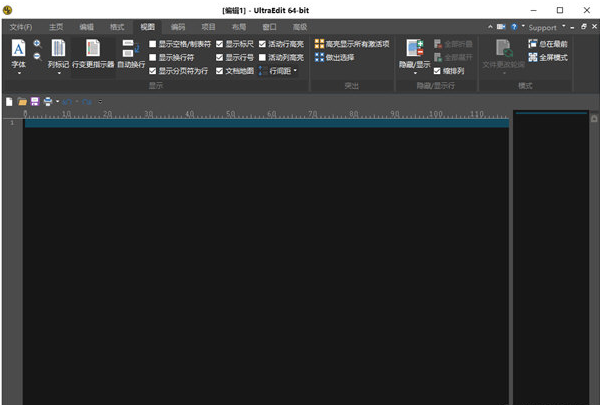
Task: Minimize the inner document window
Action: [572, 28]
